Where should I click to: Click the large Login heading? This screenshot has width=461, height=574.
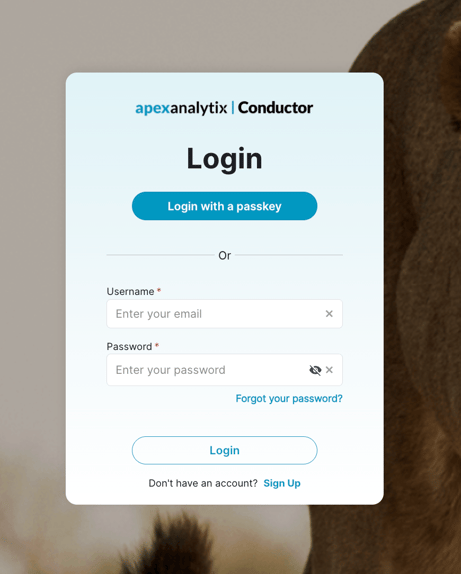pyautogui.click(x=224, y=159)
